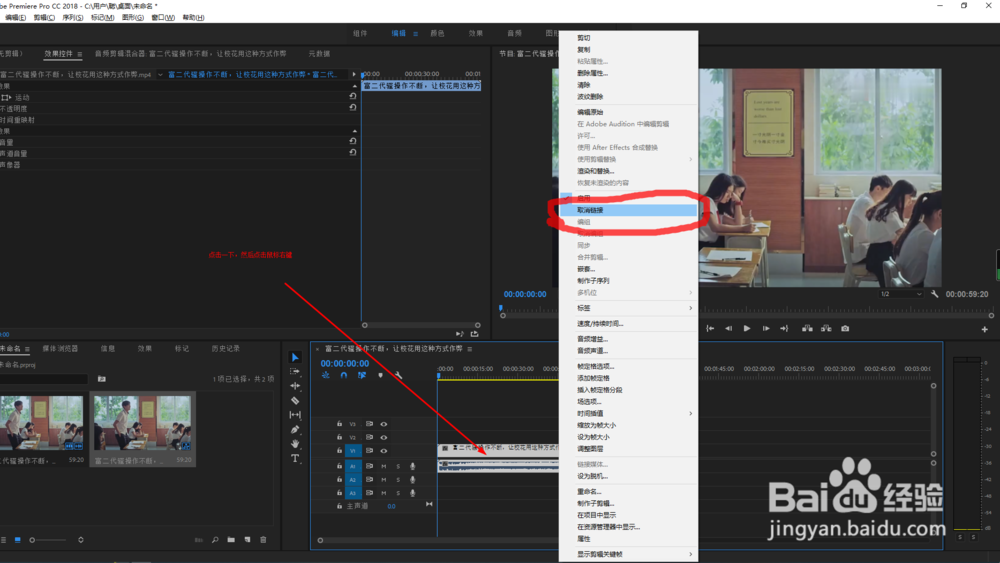Viewport: 1000px width, 563px height.
Task: Reset the Channel Volume effect parameters
Action: click(x=353, y=152)
